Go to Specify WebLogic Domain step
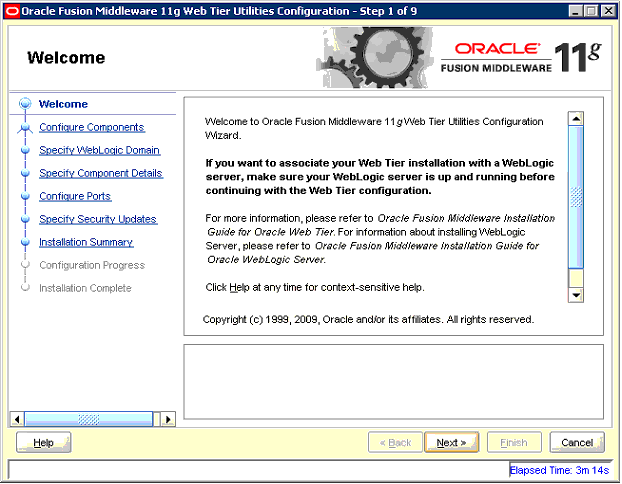Screen dimensions: 622x484 pyautogui.click(x=100, y=150)
